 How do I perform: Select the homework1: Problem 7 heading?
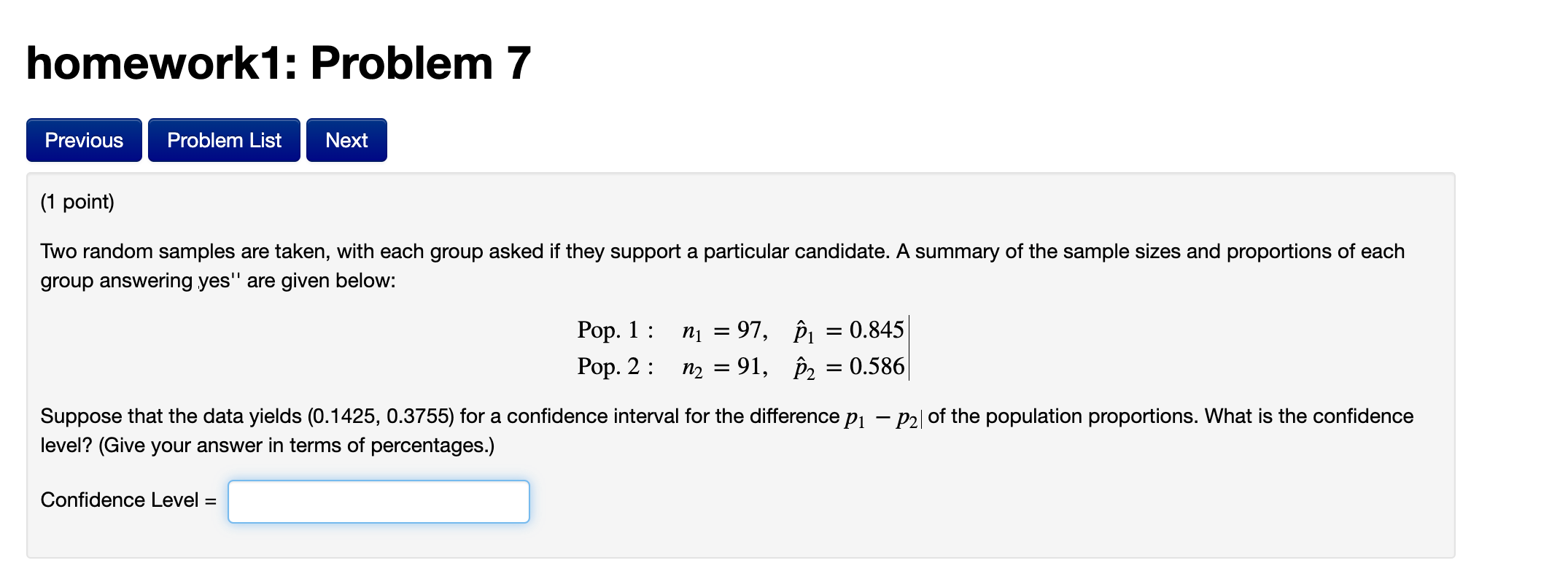tap(276, 64)
